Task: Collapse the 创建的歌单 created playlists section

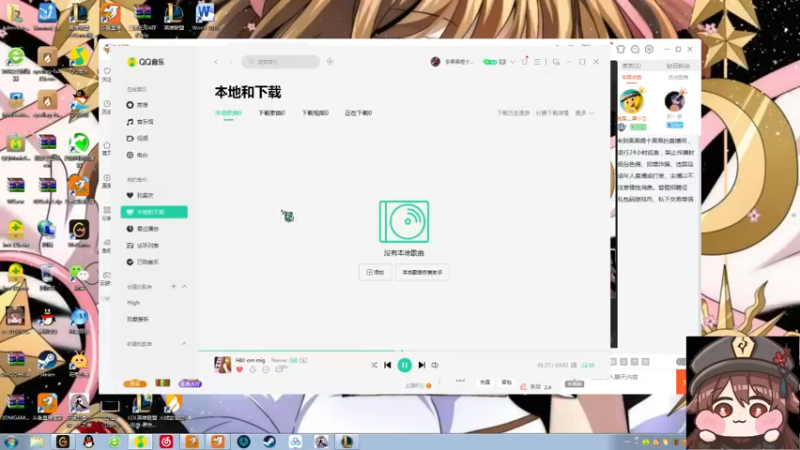Action: [184, 287]
